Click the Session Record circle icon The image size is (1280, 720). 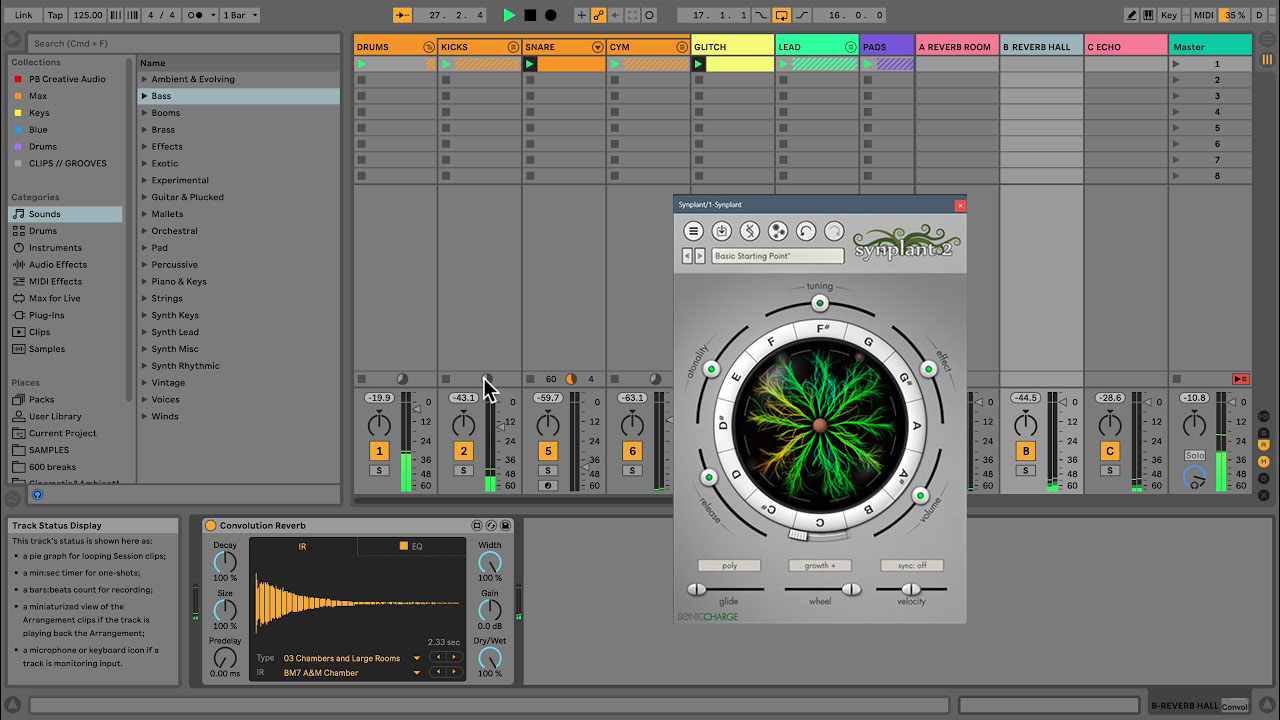(x=650, y=15)
